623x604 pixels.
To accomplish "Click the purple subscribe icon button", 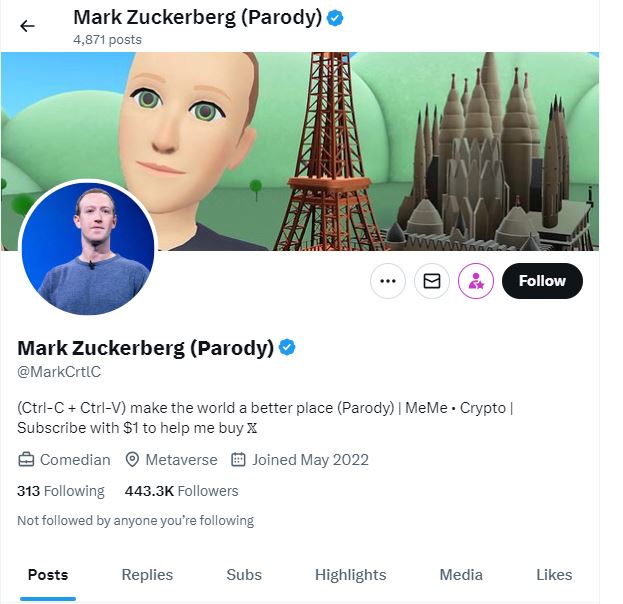I will (476, 281).
